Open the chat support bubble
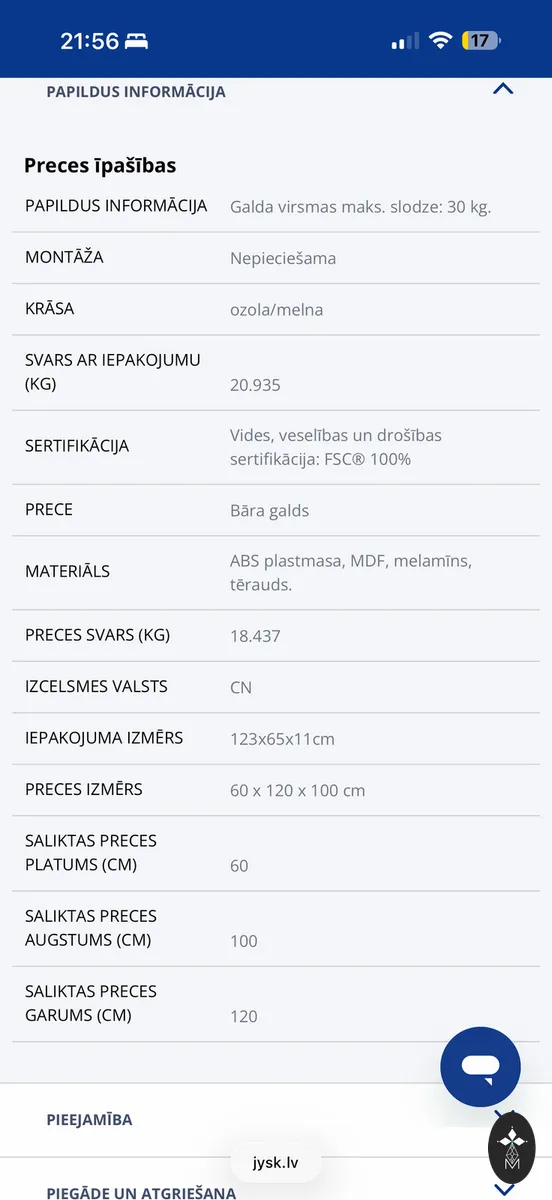 (480, 1066)
